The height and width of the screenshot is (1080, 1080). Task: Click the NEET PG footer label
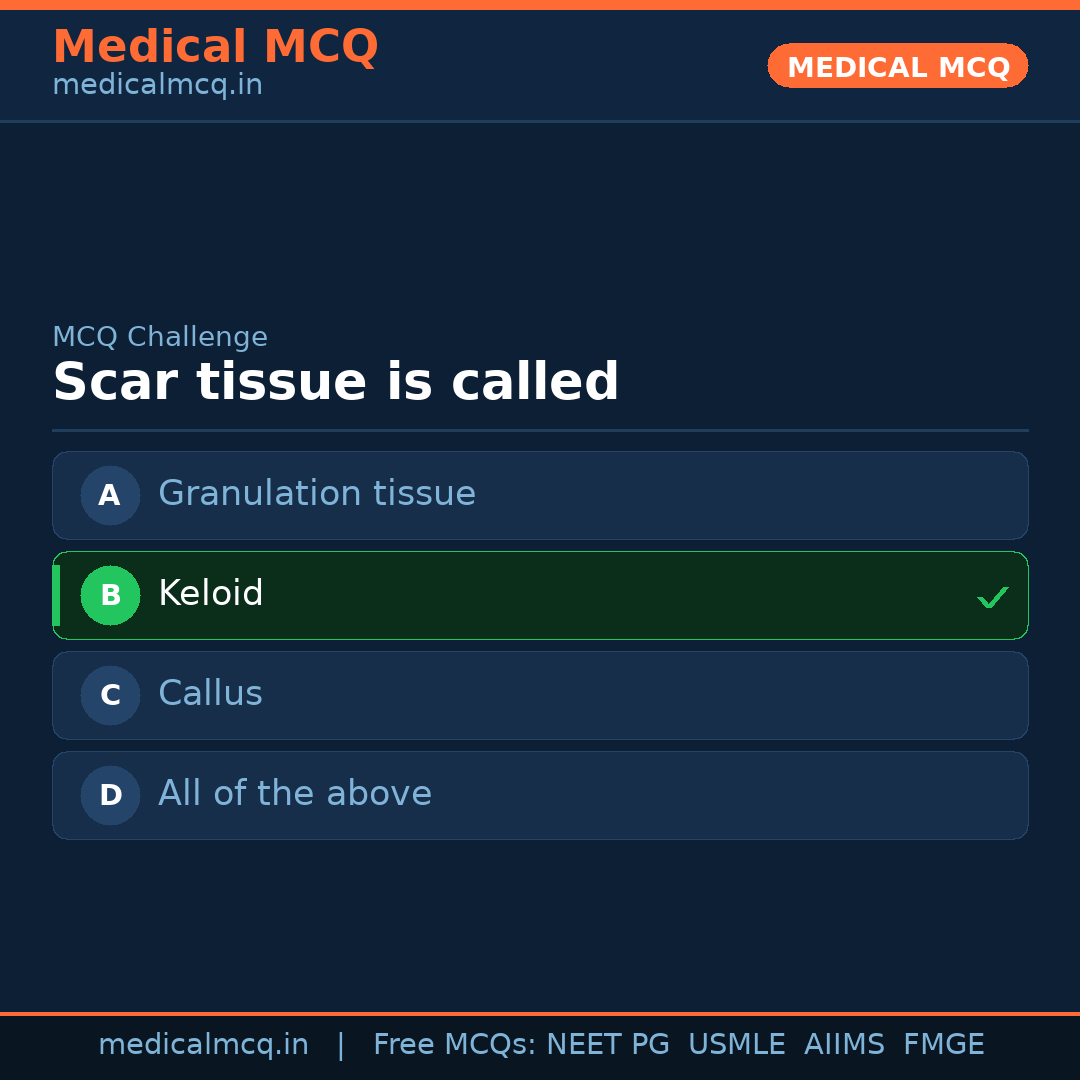607,1043
